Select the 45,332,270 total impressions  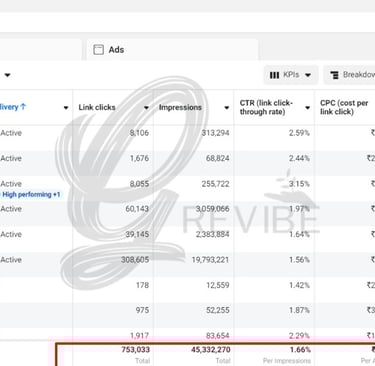click(211, 350)
